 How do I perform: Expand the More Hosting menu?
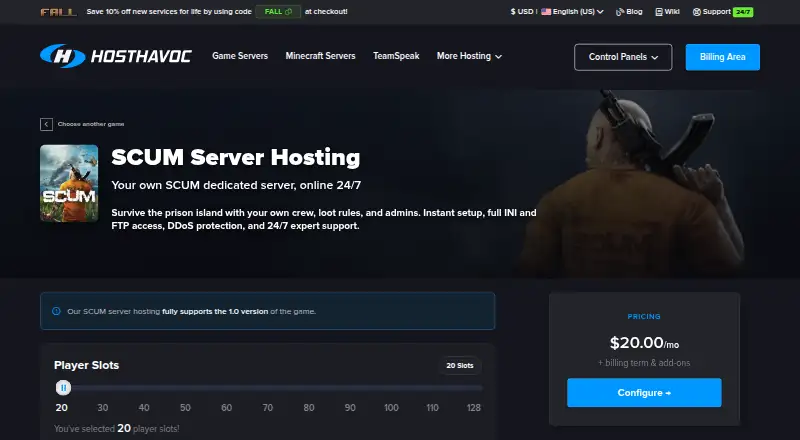point(469,56)
